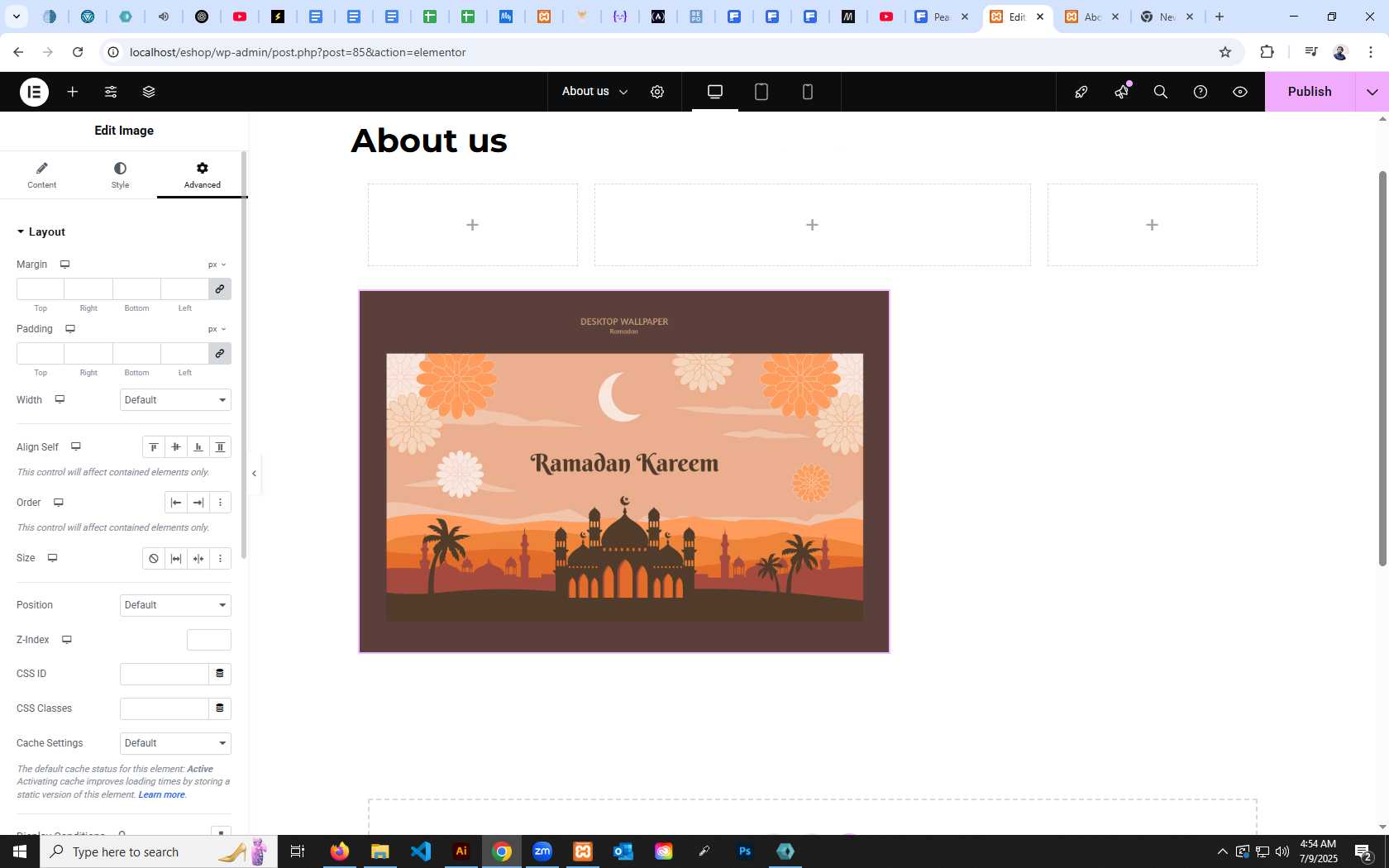
Task: Toggle linked values for Margin
Action: pyautogui.click(x=220, y=289)
